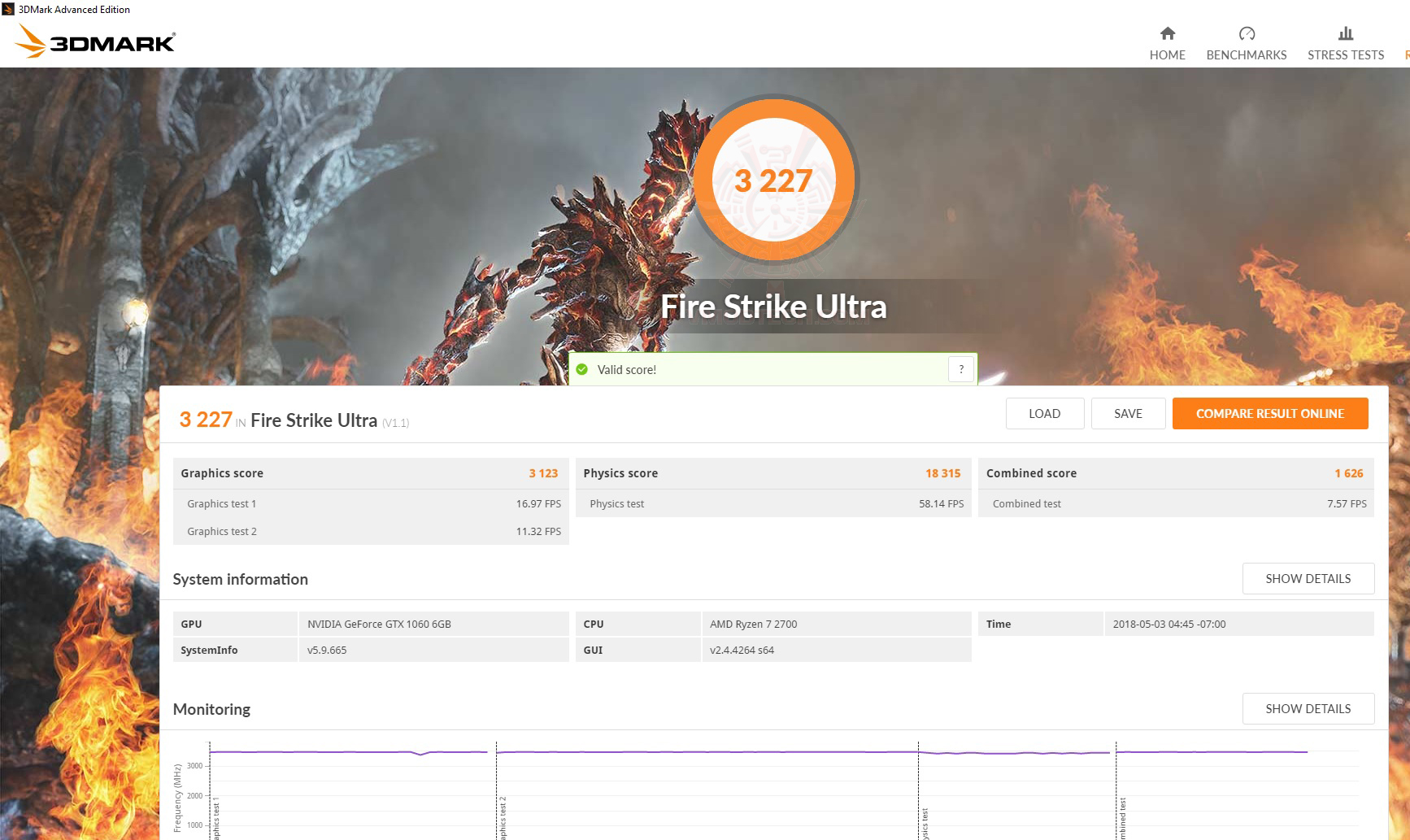Click COMPARE RESULT ONLINE
1410x840 pixels.
tap(1269, 413)
